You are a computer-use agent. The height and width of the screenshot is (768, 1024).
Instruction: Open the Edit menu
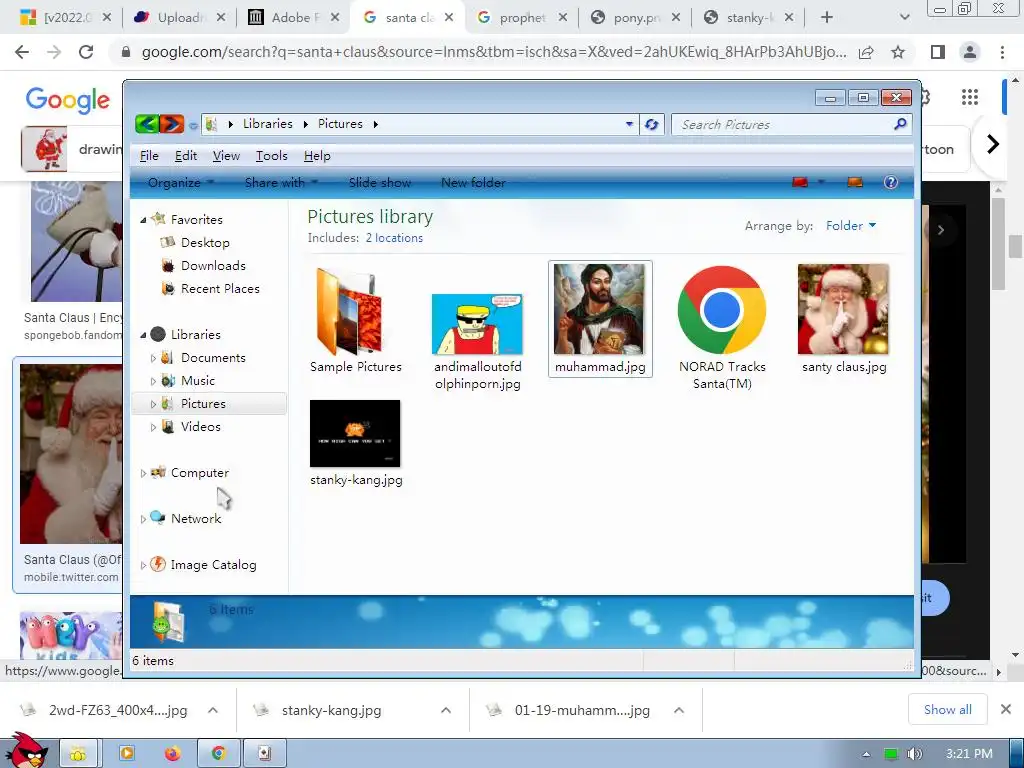coord(185,155)
